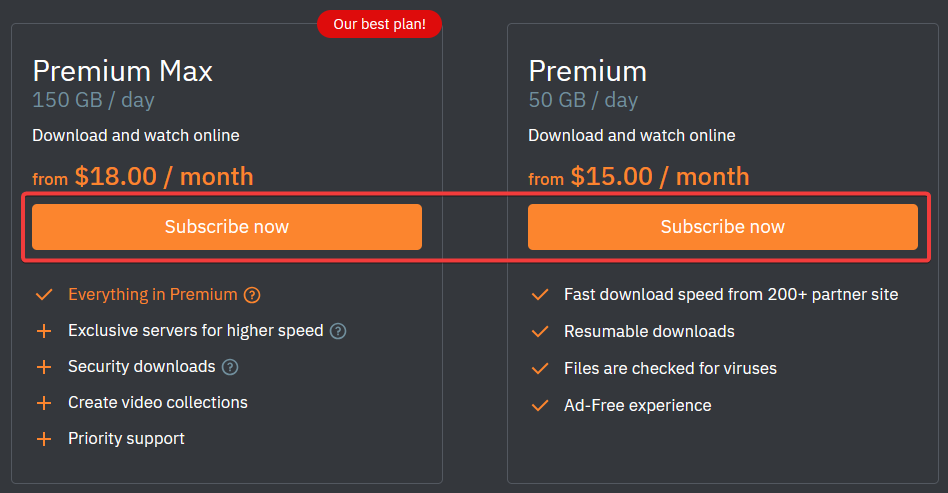
Task: Click checkmark beside Files are checked for viruses
Action: [x=540, y=369]
